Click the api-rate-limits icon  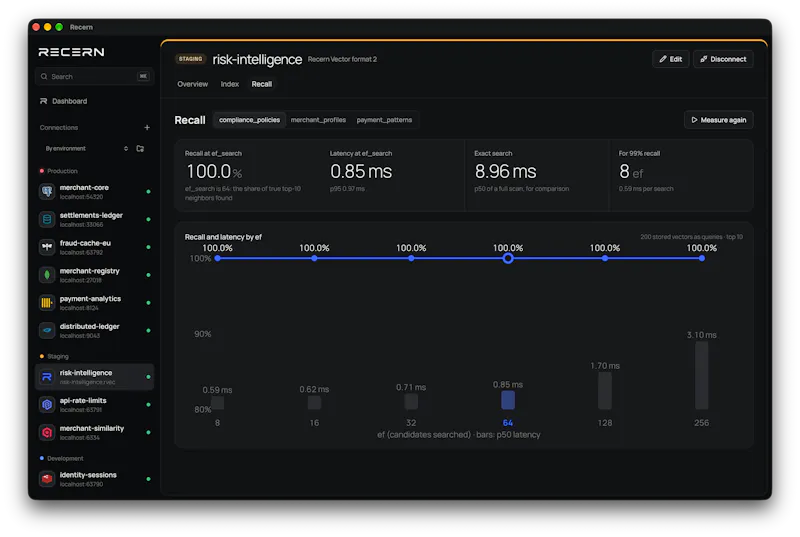(x=47, y=404)
